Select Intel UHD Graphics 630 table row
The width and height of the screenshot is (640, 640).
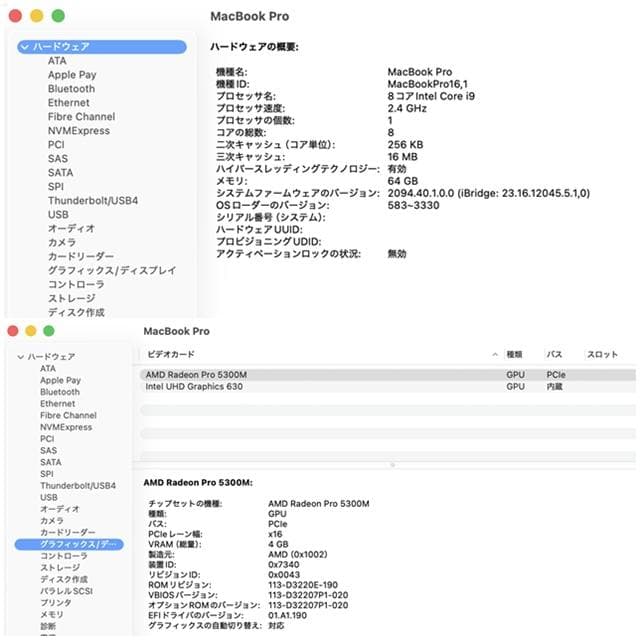pos(388,387)
